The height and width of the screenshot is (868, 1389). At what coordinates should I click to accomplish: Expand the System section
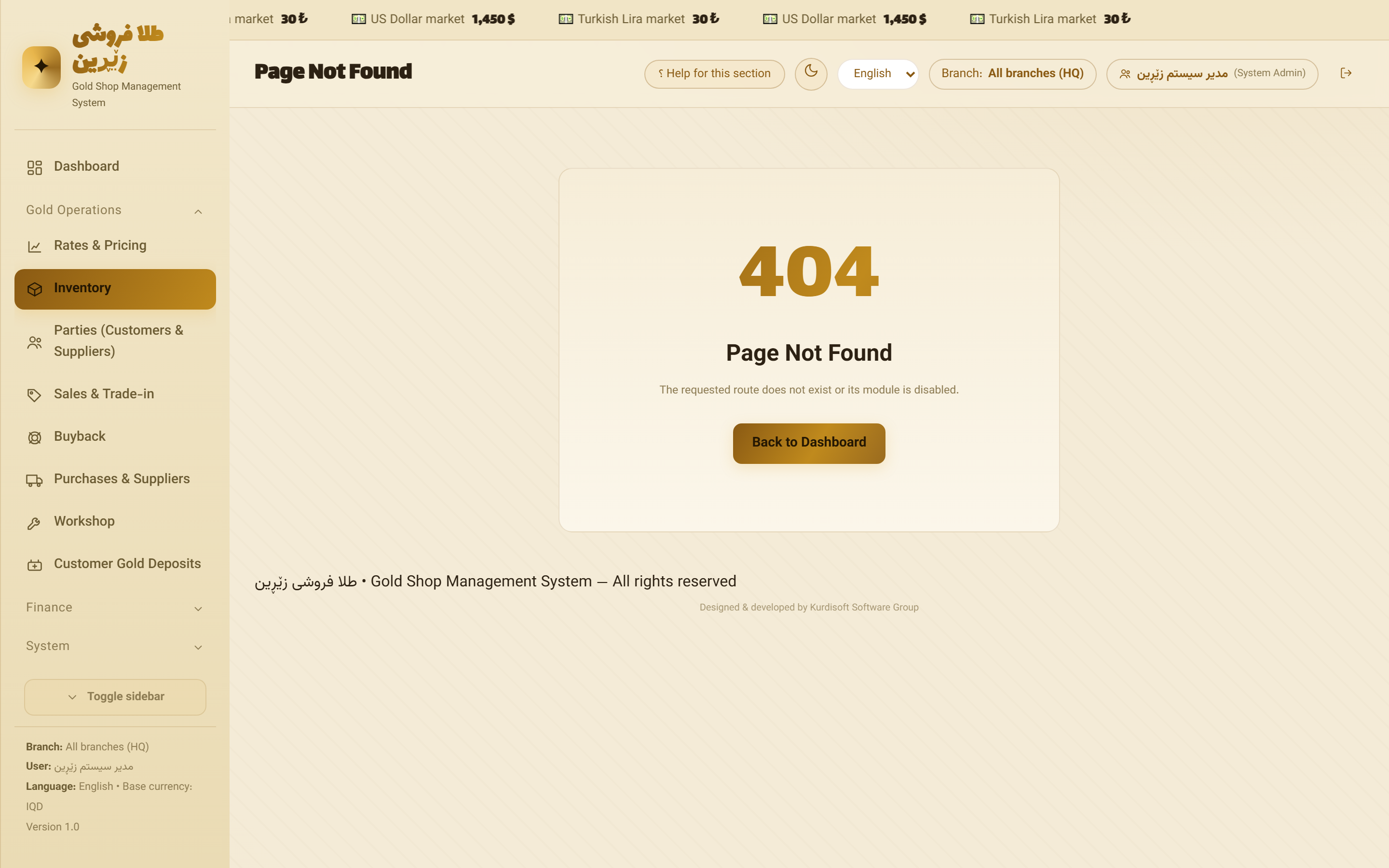click(x=115, y=646)
